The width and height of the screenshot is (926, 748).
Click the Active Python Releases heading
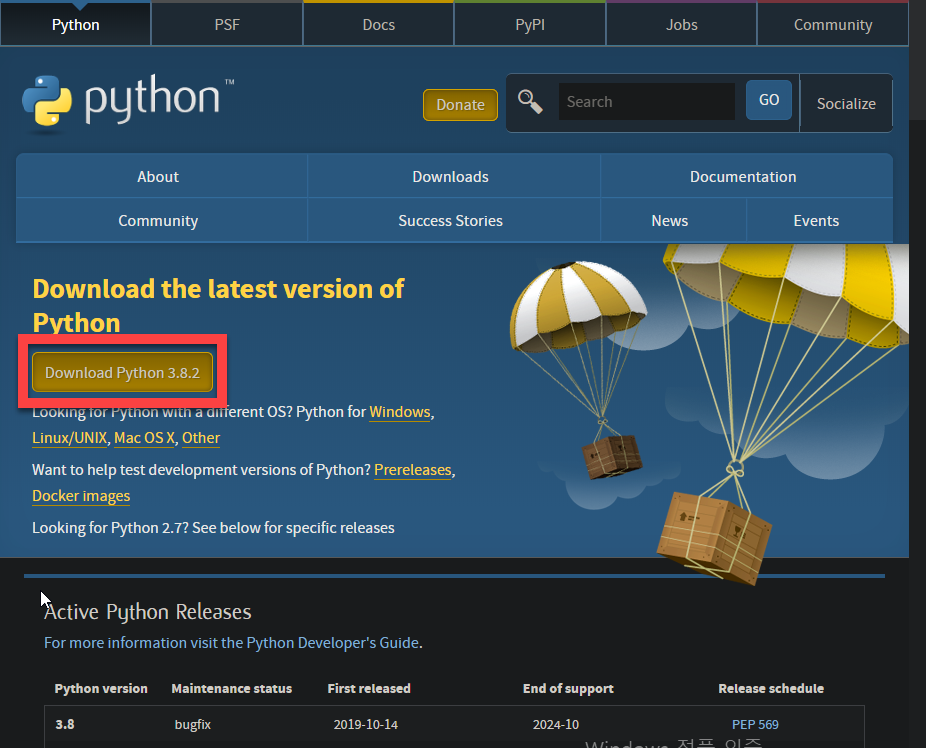148,612
